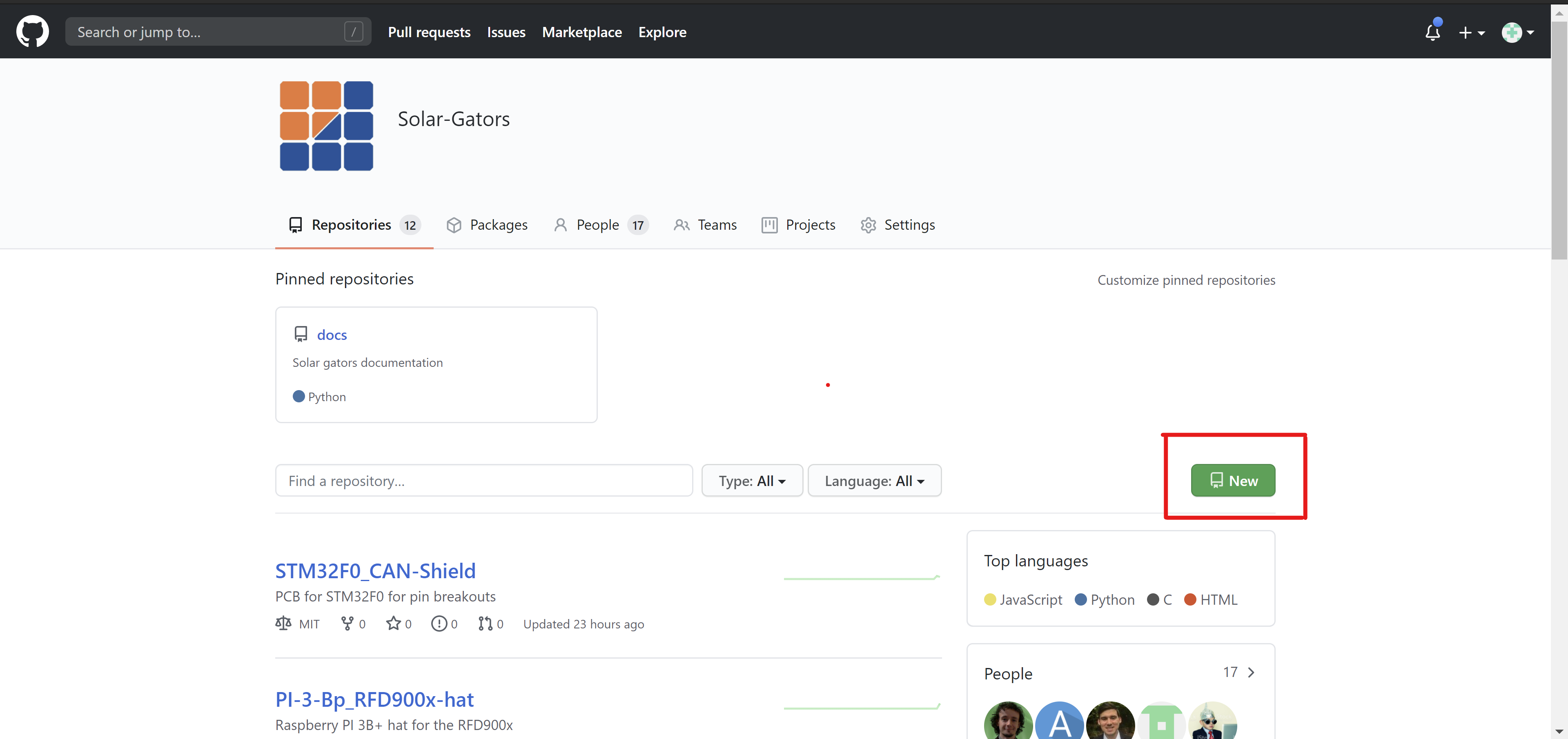Open Marketplace in top navigation
The width and height of the screenshot is (1568, 739).
(581, 32)
